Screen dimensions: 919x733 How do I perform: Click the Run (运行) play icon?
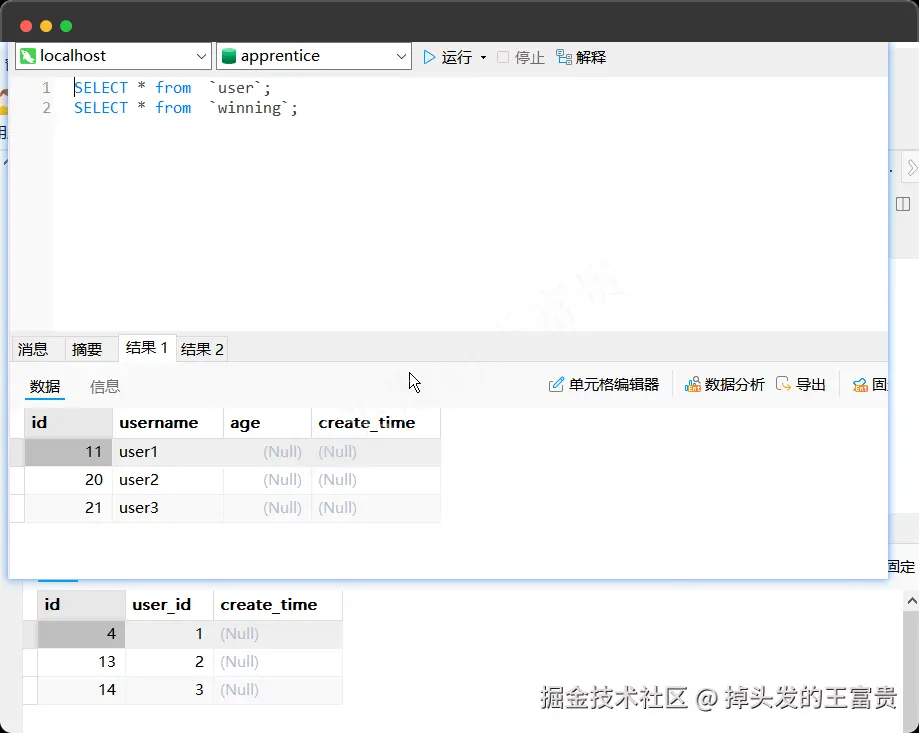(x=429, y=57)
